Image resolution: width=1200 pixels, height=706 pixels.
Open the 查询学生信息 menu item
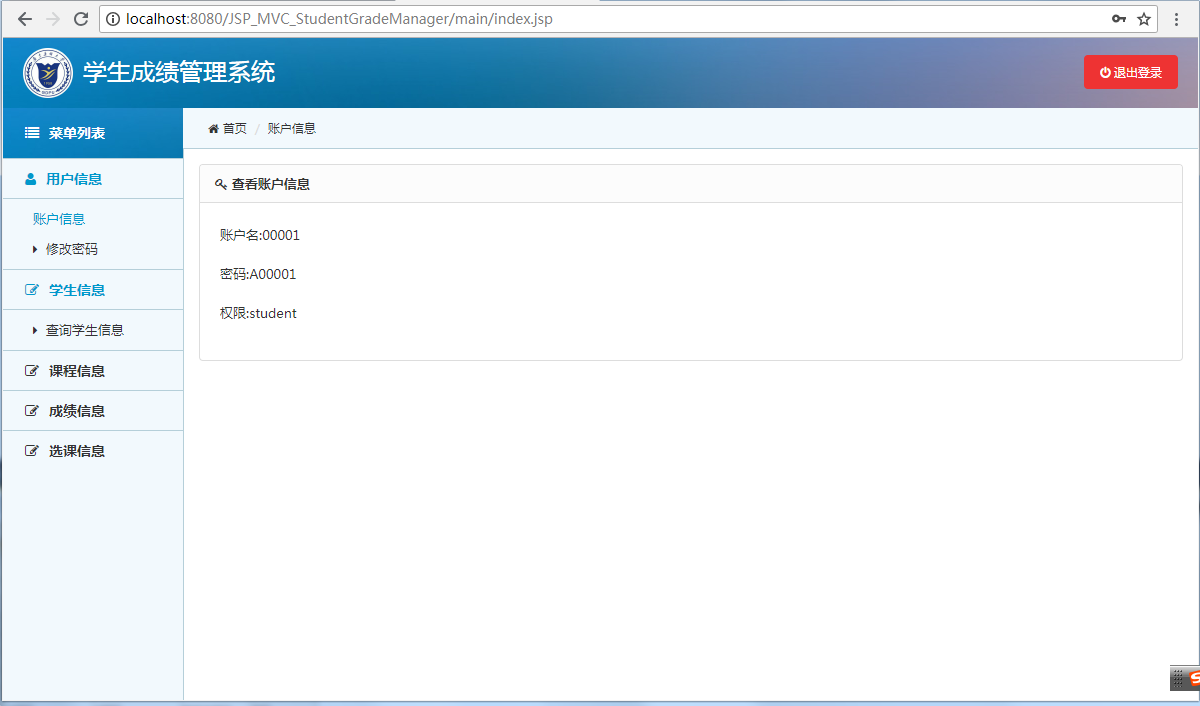(84, 330)
